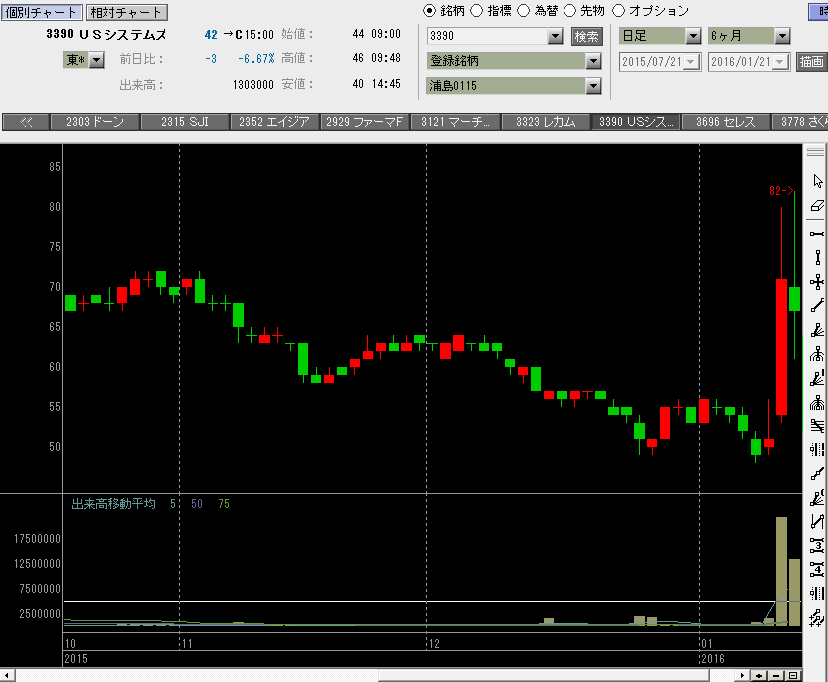Viewport: 828px width, 682px height.
Task: Select the multi-arc tool icon
Action: point(817,403)
